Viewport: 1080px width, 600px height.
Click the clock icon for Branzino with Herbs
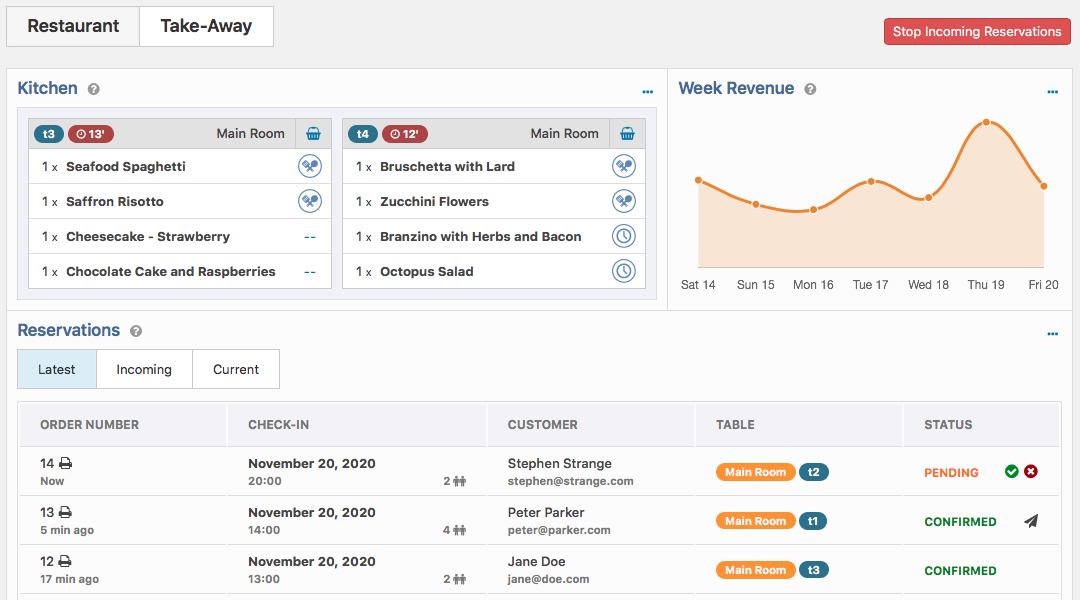click(624, 236)
